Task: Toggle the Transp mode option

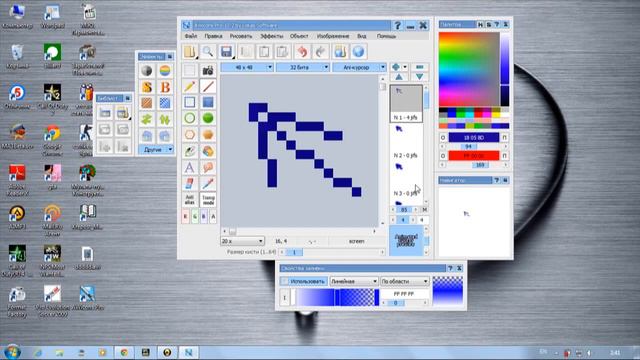Action: point(208,200)
